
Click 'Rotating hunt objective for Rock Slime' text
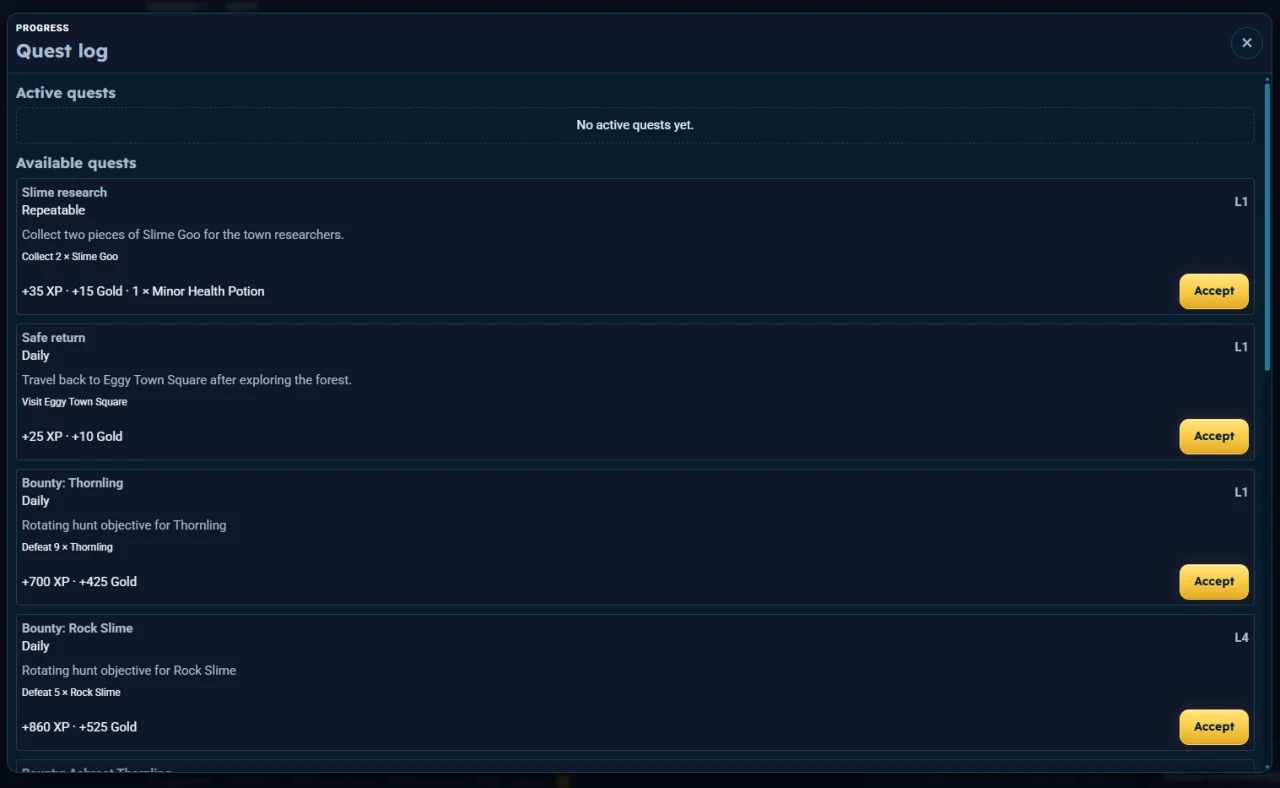[129, 670]
